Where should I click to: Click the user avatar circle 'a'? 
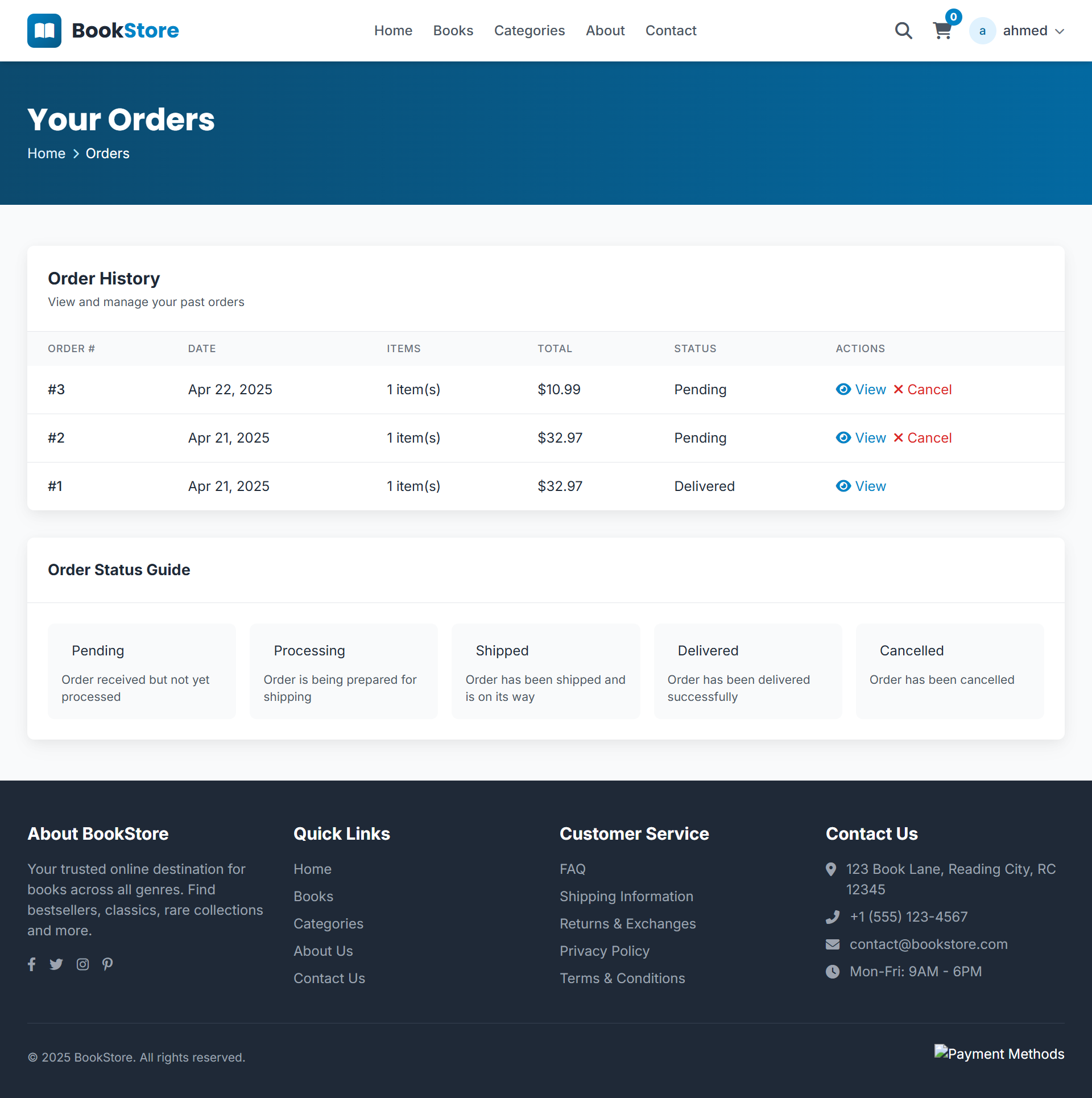[x=982, y=31]
